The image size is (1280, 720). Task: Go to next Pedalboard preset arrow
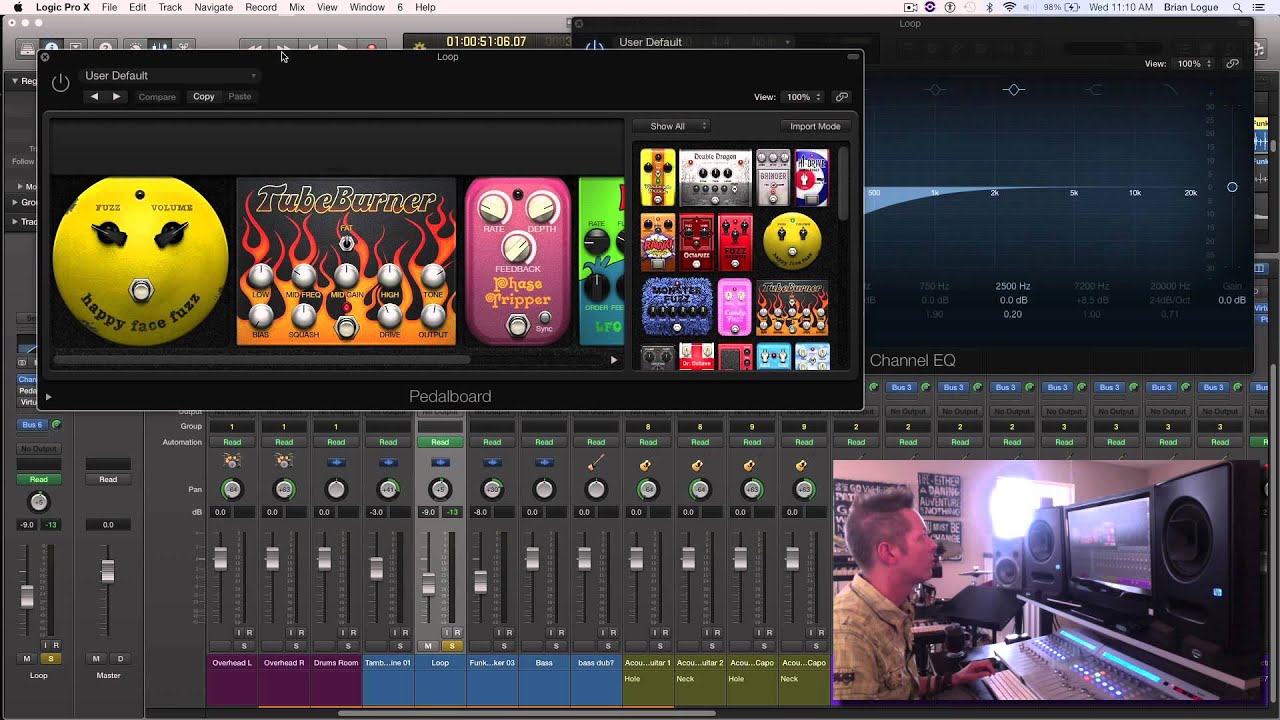116,96
